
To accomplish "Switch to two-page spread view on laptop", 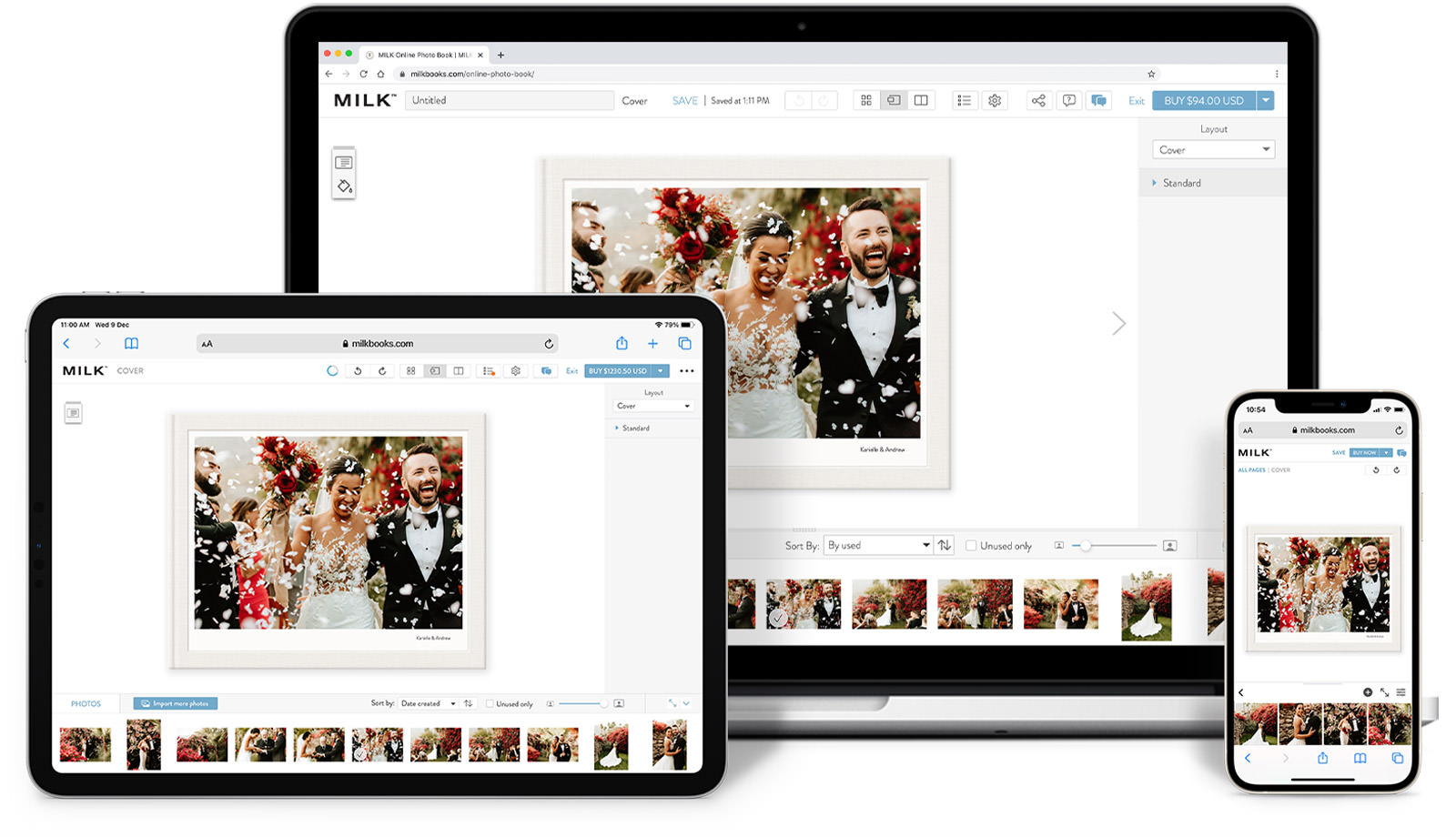I will click(921, 100).
